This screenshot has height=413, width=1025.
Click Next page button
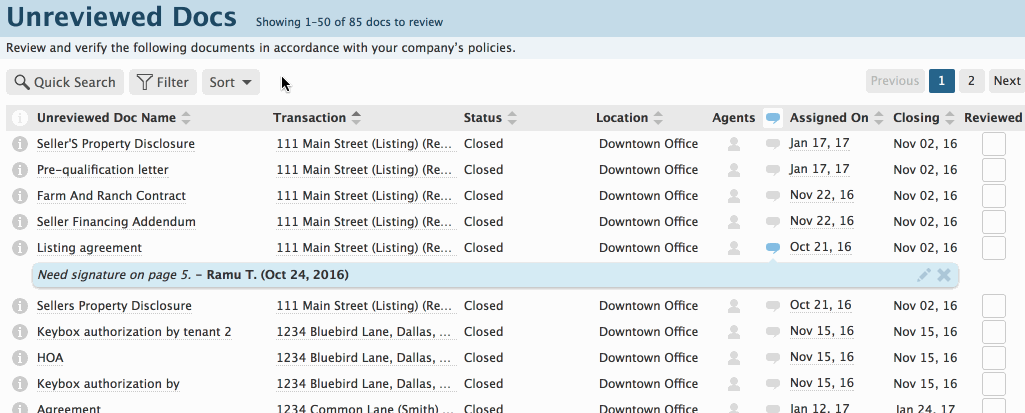point(1007,81)
